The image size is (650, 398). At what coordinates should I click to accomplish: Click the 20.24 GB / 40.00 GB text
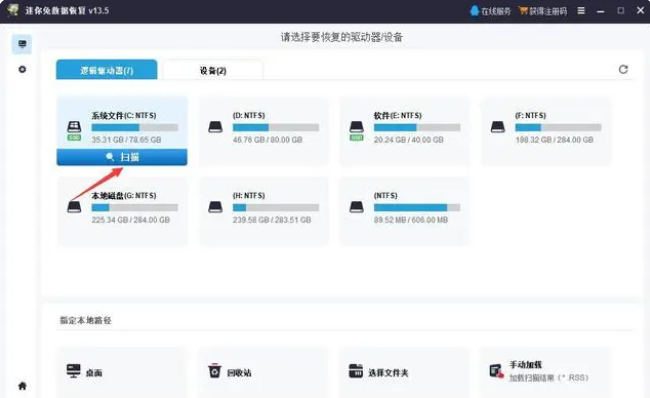(x=409, y=140)
